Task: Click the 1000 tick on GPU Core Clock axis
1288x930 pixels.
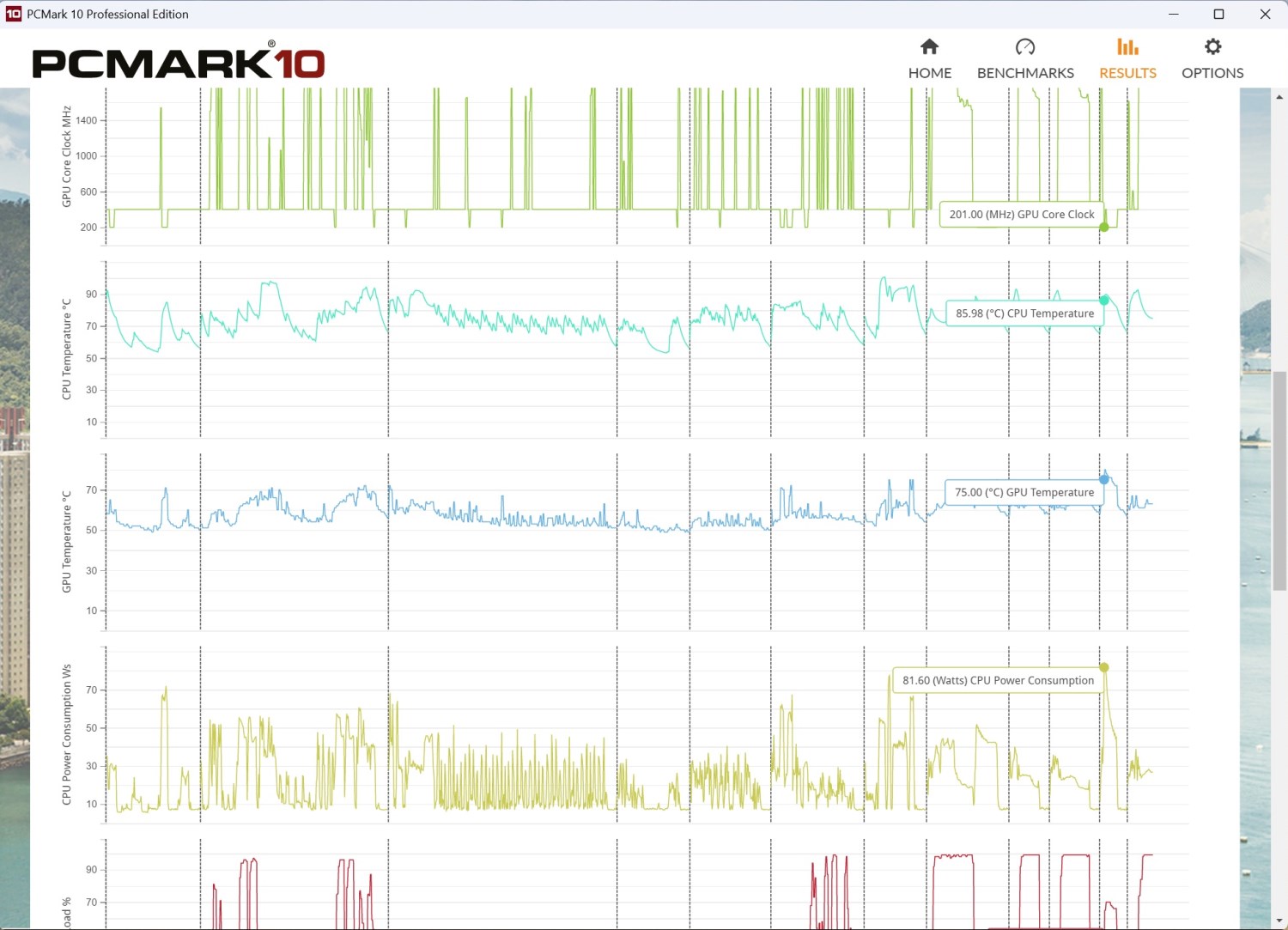Action: (86, 156)
